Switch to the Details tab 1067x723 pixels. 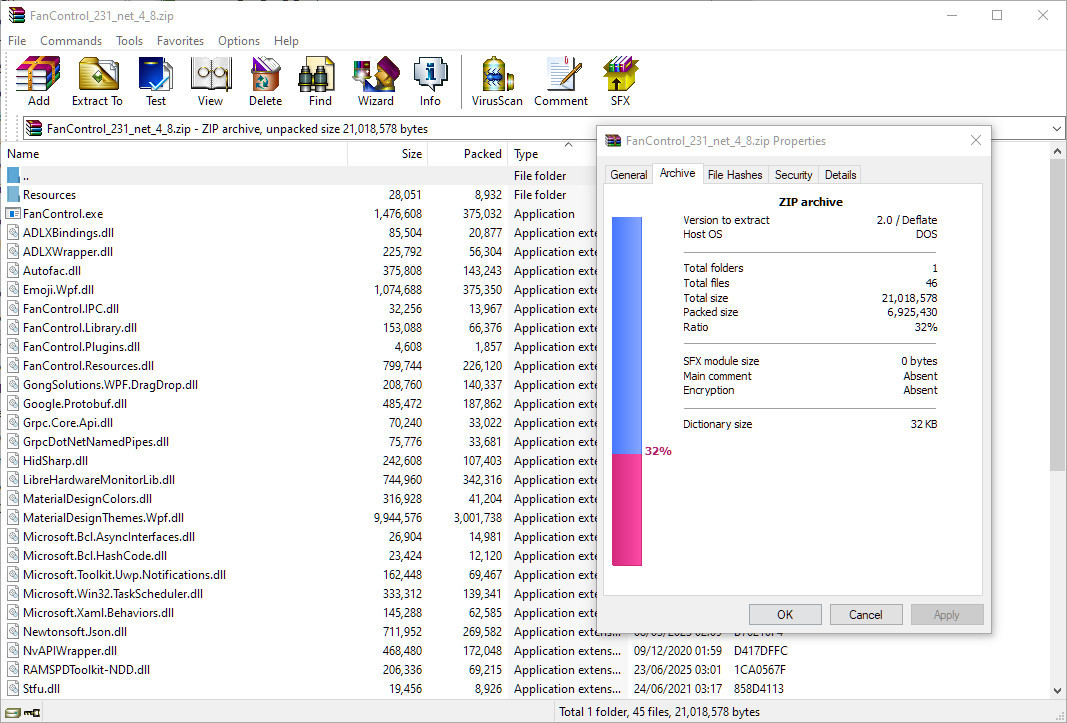[x=840, y=175]
